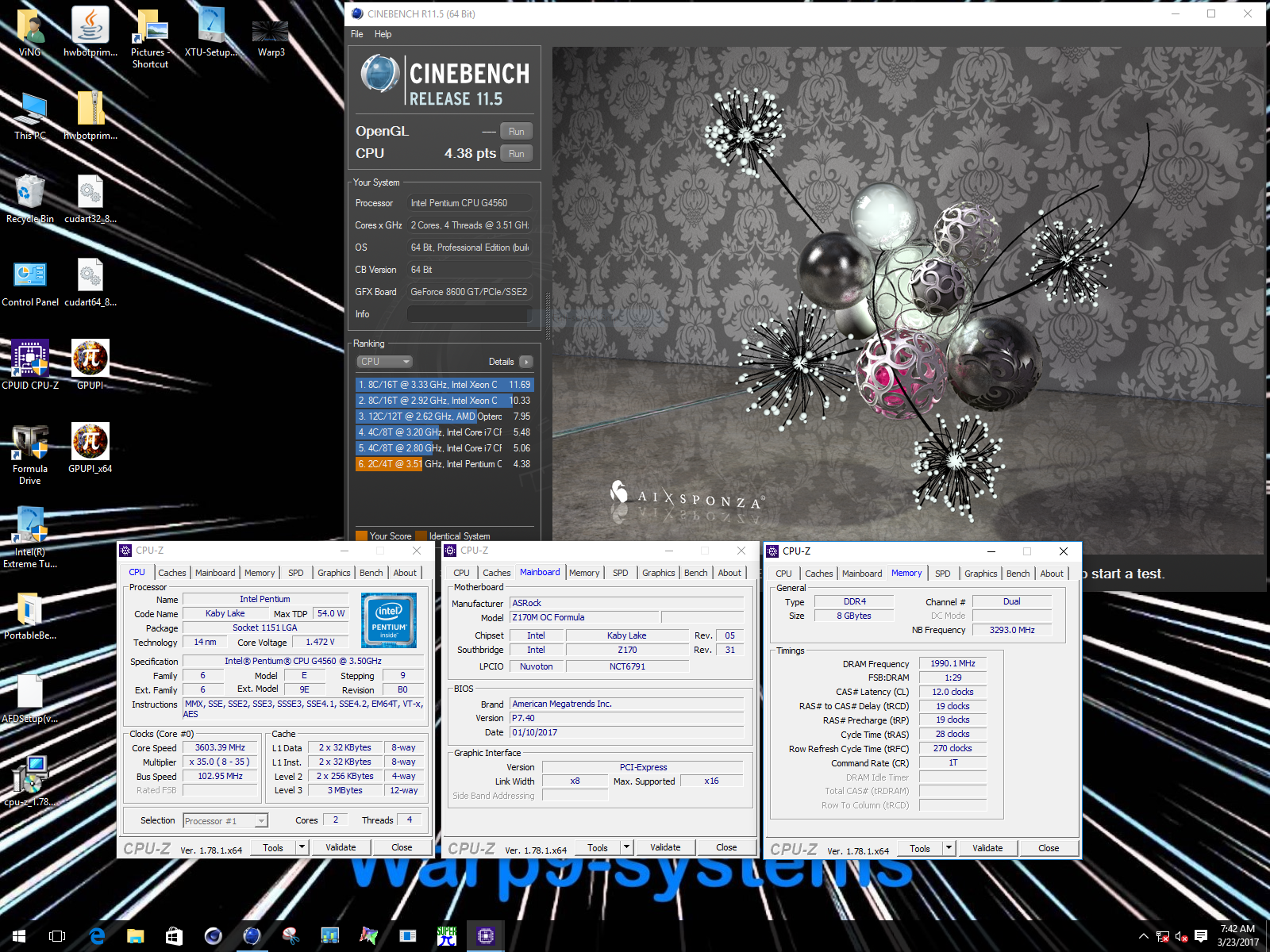Open the ViNG desktop icon
1270x952 pixels.
coord(30,32)
